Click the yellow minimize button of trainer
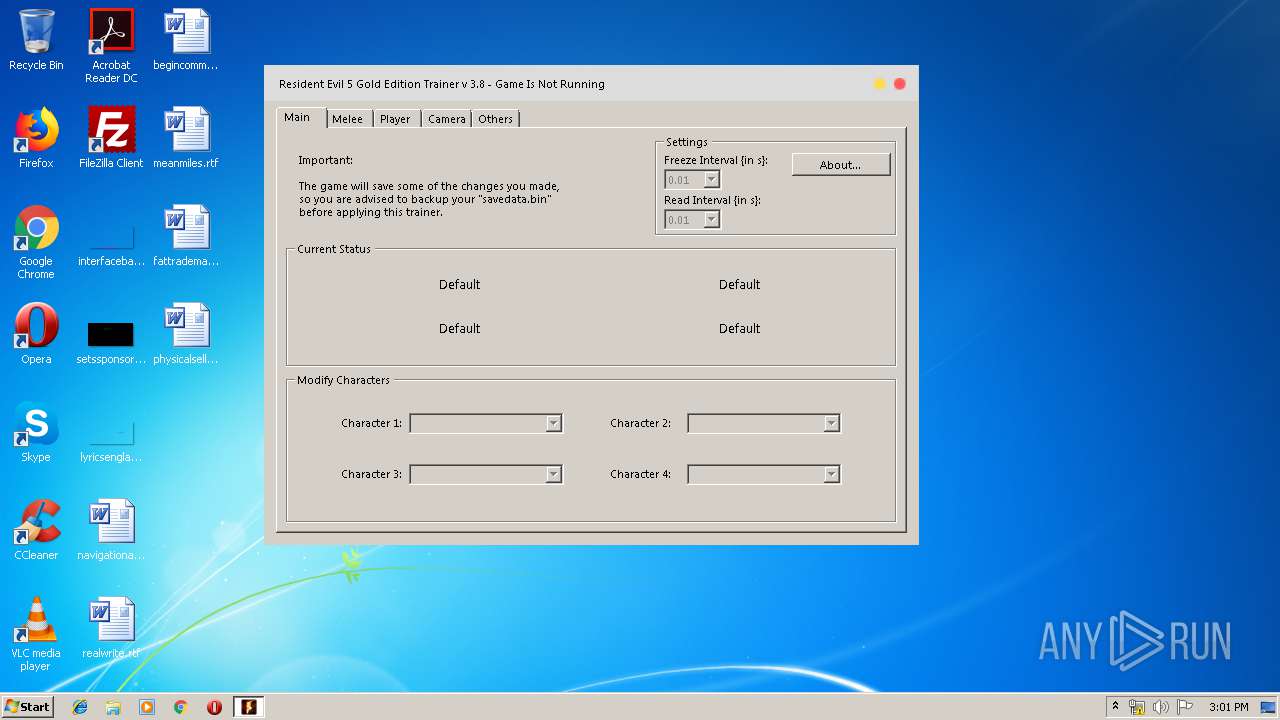The image size is (1280, 720). point(880,84)
